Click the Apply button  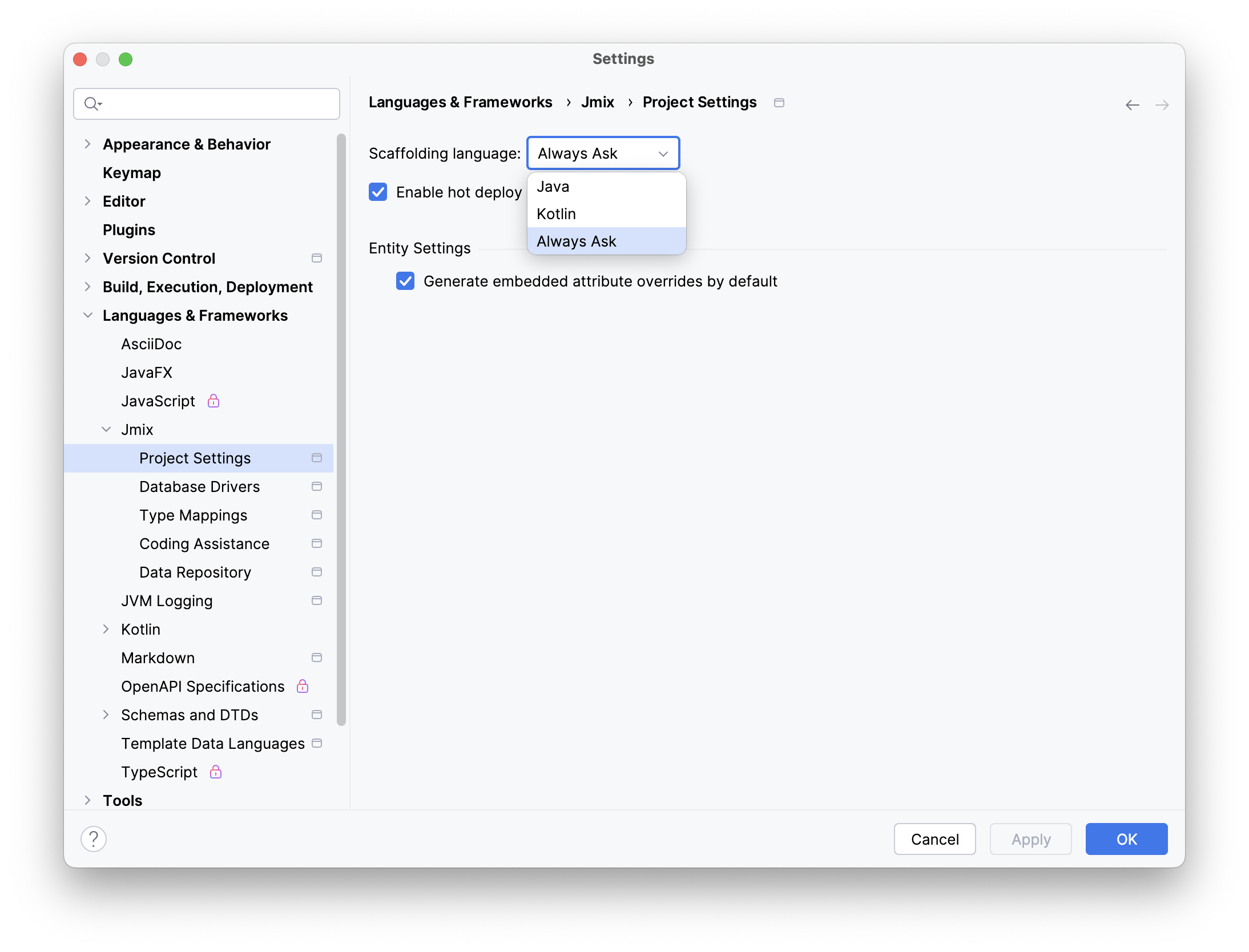(x=1030, y=839)
